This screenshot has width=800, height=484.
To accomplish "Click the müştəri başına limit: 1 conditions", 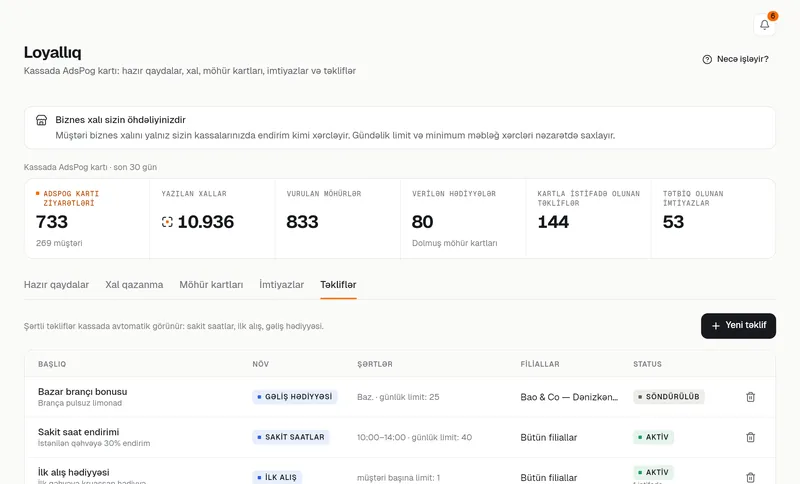I will point(398,478).
